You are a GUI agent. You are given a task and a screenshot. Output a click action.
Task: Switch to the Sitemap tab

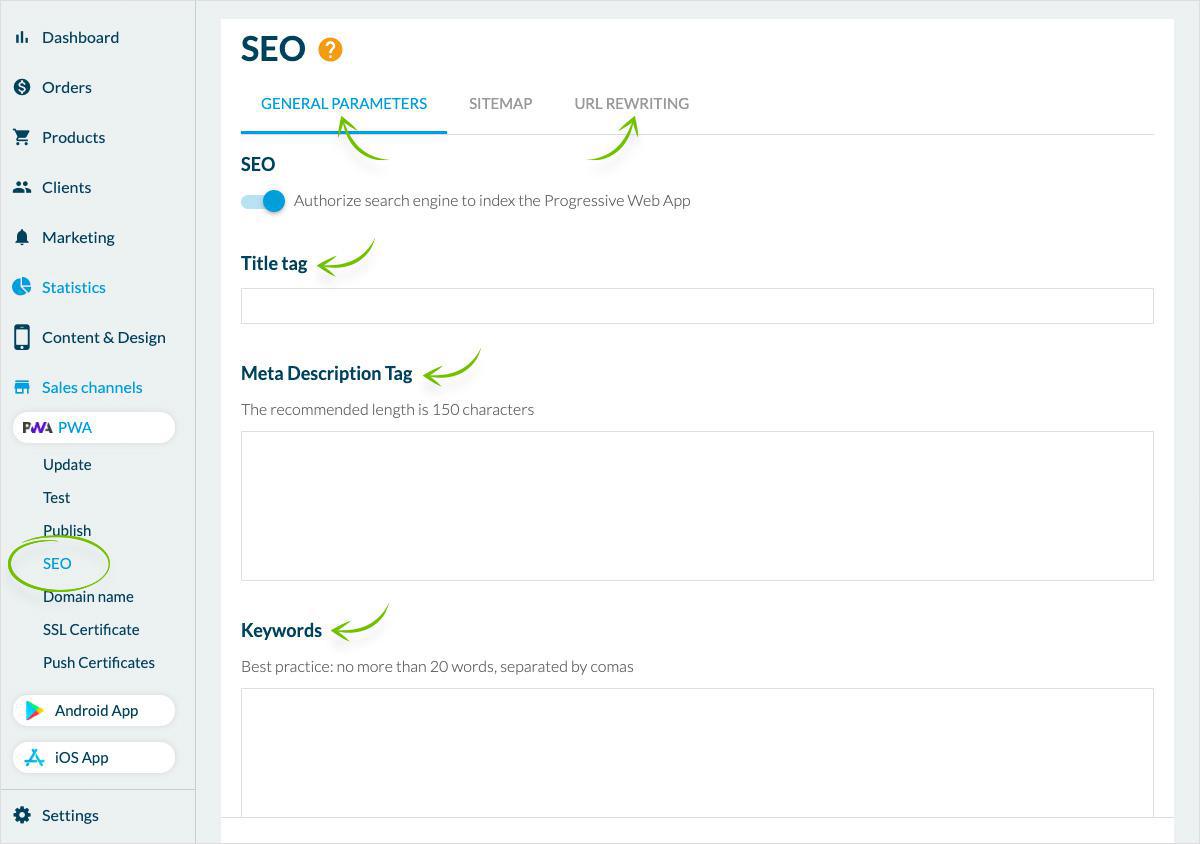coord(500,103)
